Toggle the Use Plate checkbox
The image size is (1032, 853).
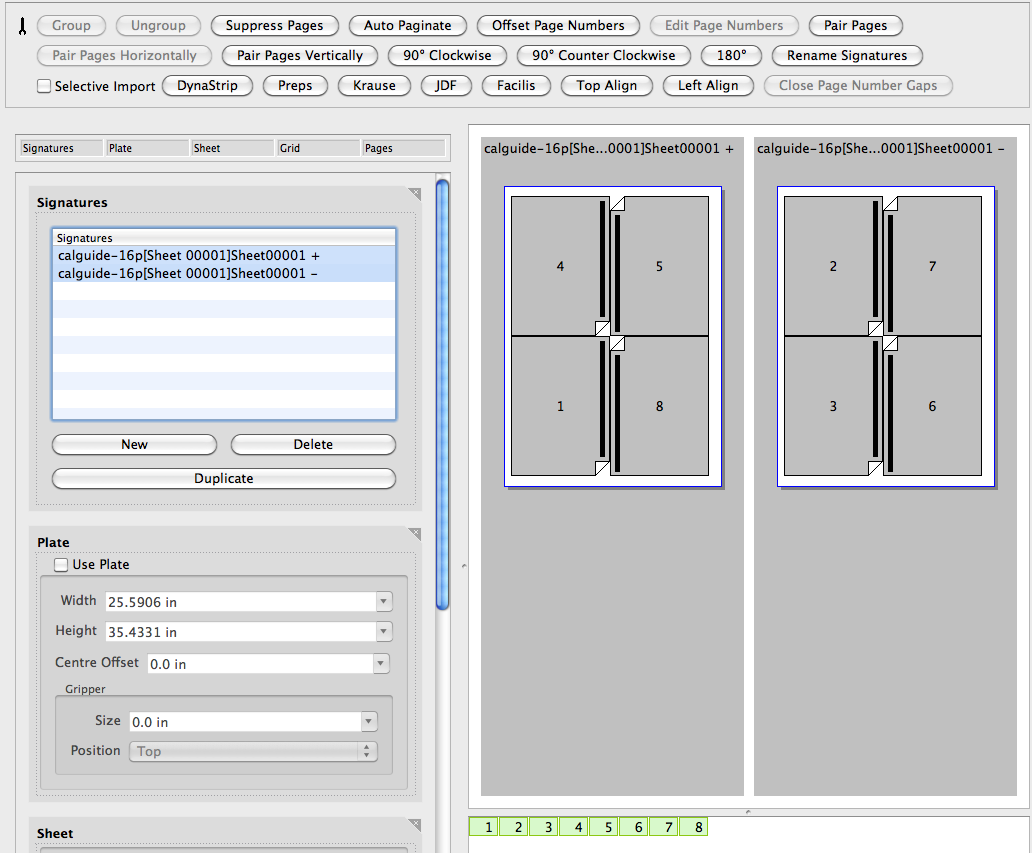(61, 565)
